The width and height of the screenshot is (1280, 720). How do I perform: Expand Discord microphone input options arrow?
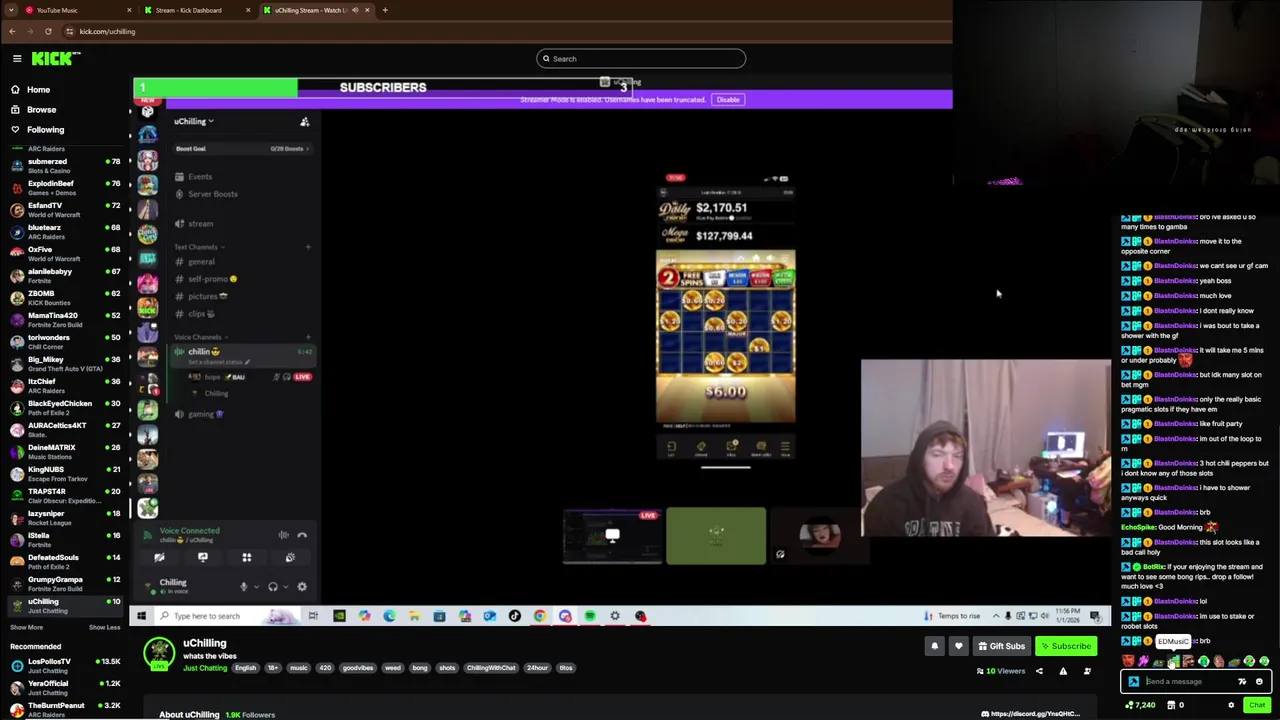256,587
